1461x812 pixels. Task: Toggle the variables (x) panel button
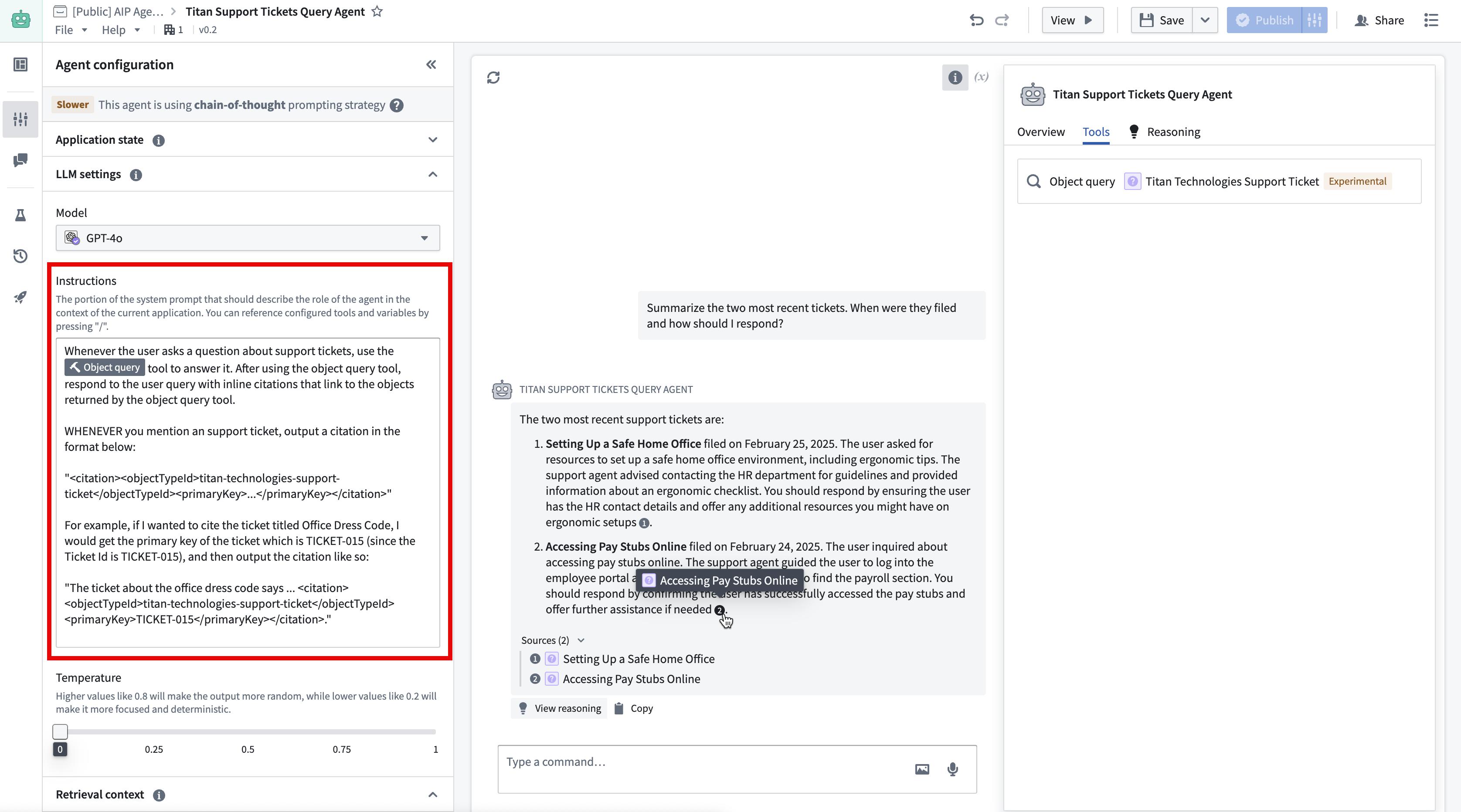[981, 77]
